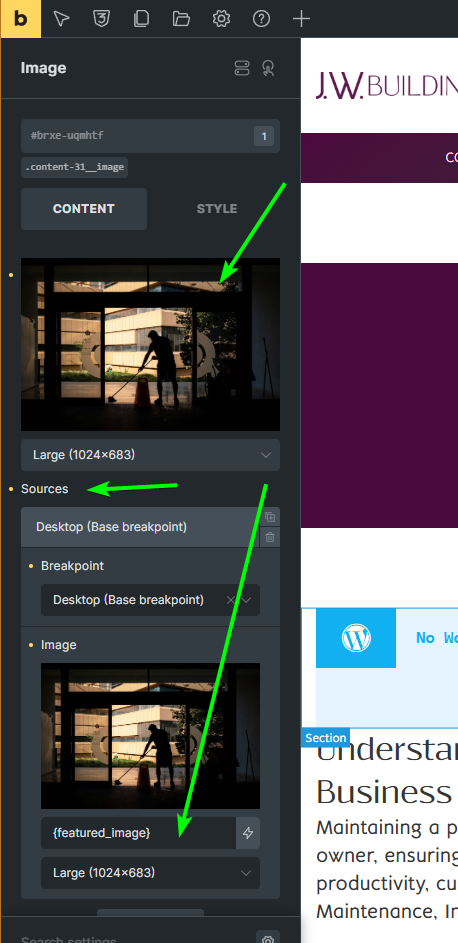The image size is (458, 943).
Task: Toggle the Image panel conditions icon
Action: 242,68
